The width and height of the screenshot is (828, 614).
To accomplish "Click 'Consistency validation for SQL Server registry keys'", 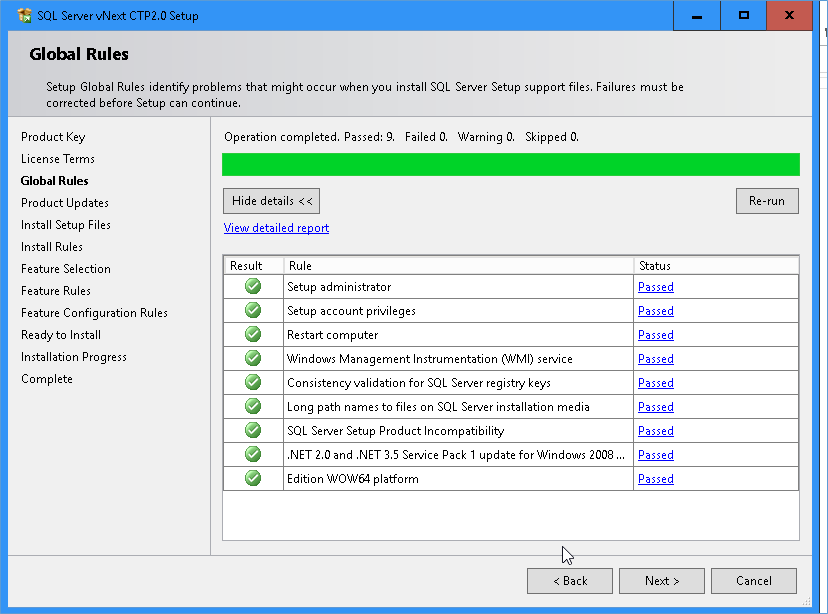I will click(x=419, y=383).
